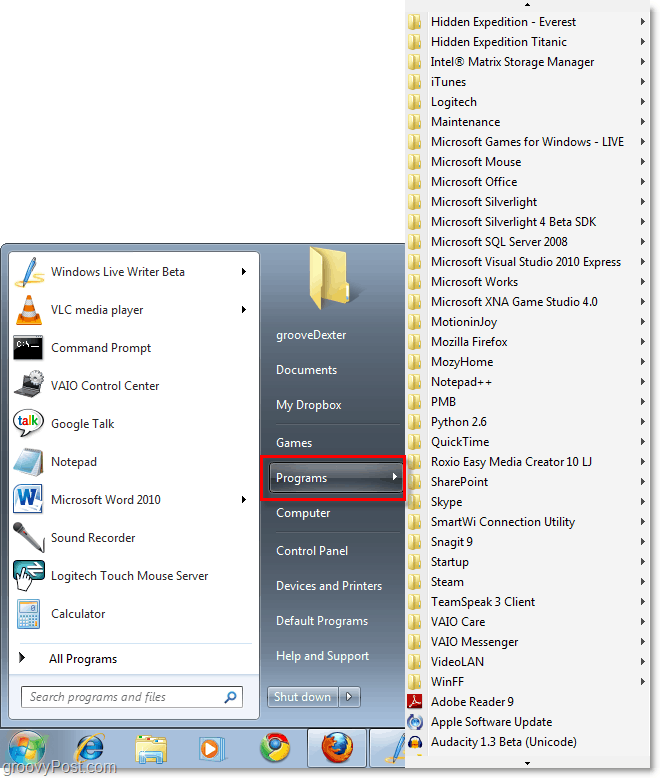Open Control Panel from Start menu
660x778 pixels.
tap(312, 551)
